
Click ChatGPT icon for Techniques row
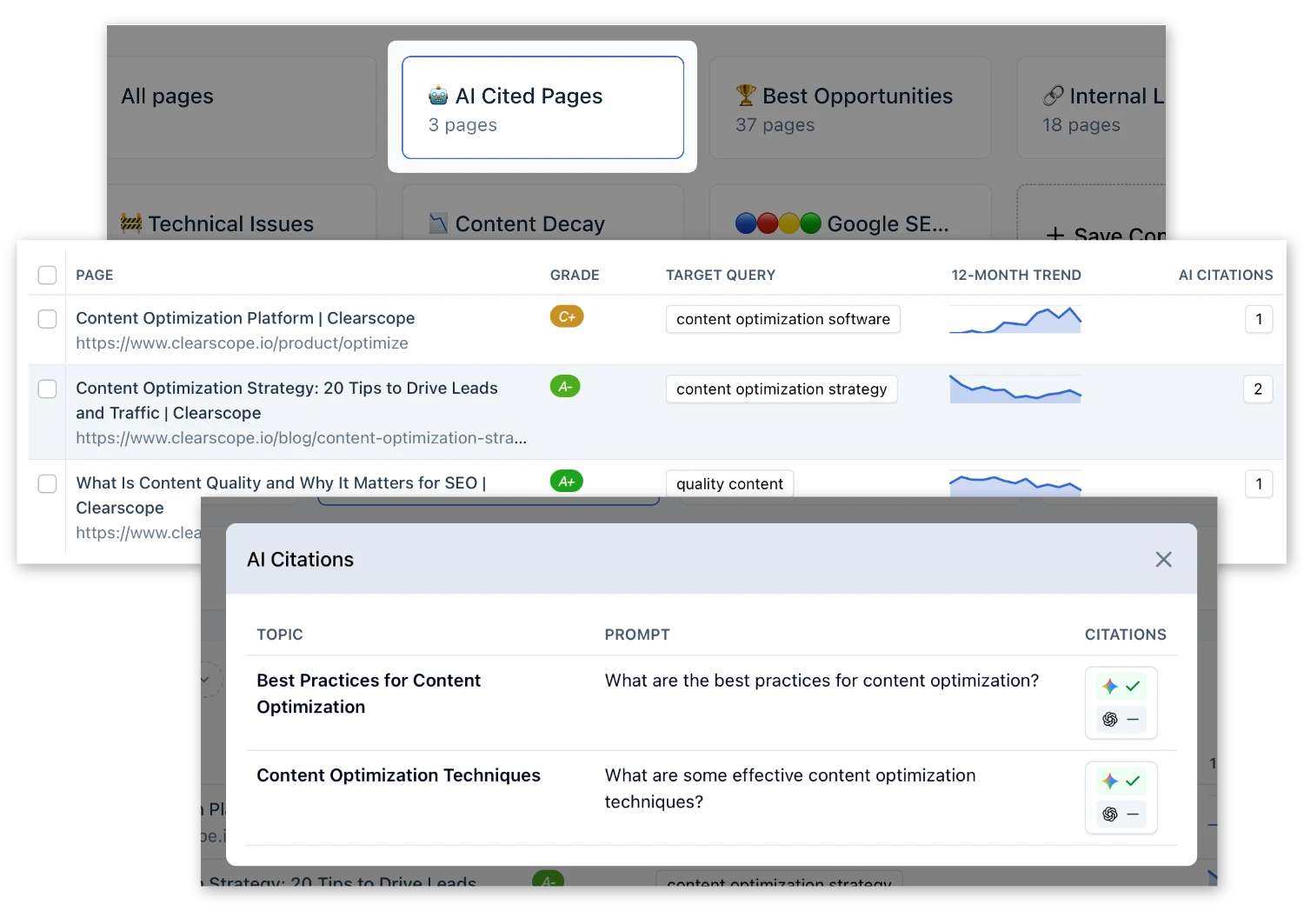1110,814
